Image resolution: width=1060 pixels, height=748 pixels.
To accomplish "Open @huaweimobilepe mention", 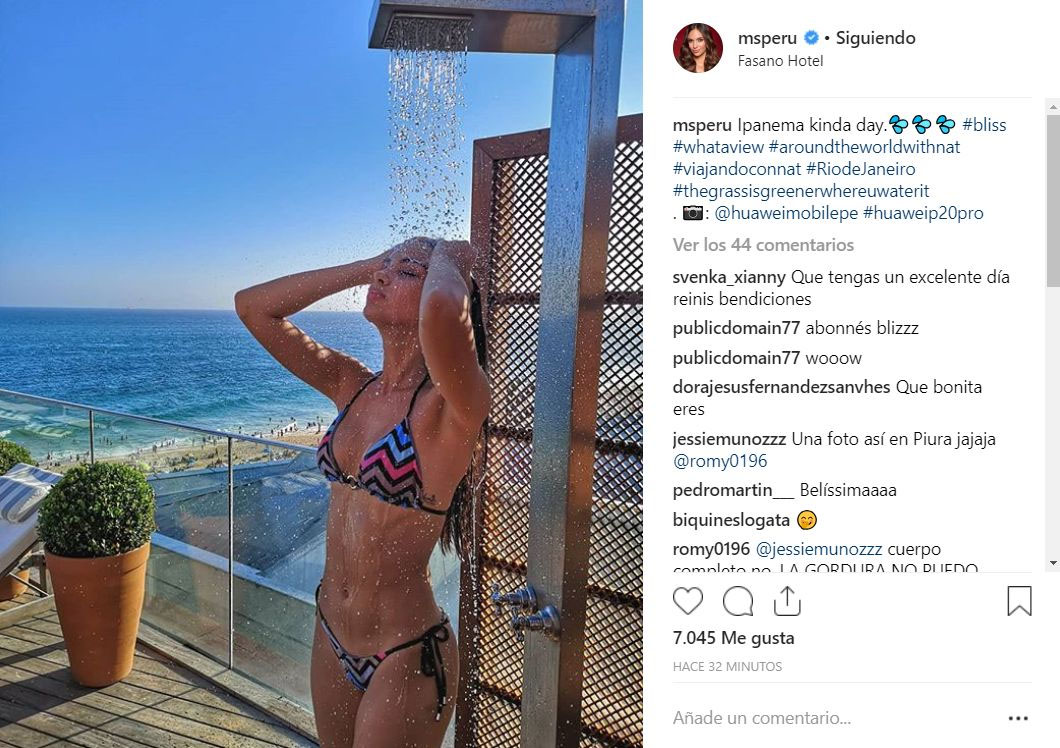I will [x=786, y=213].
